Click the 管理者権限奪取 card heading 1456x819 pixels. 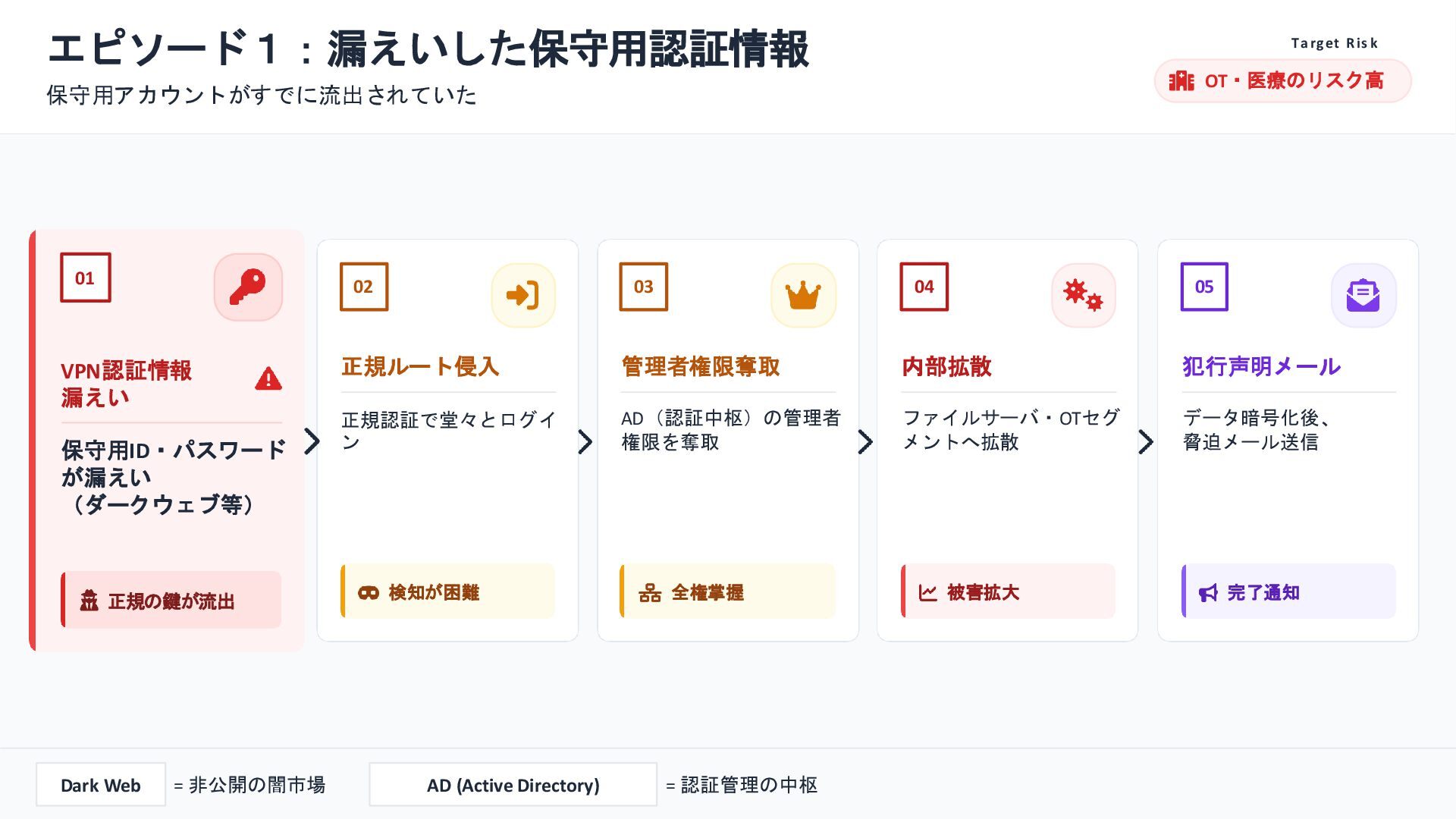click(701, 366)
